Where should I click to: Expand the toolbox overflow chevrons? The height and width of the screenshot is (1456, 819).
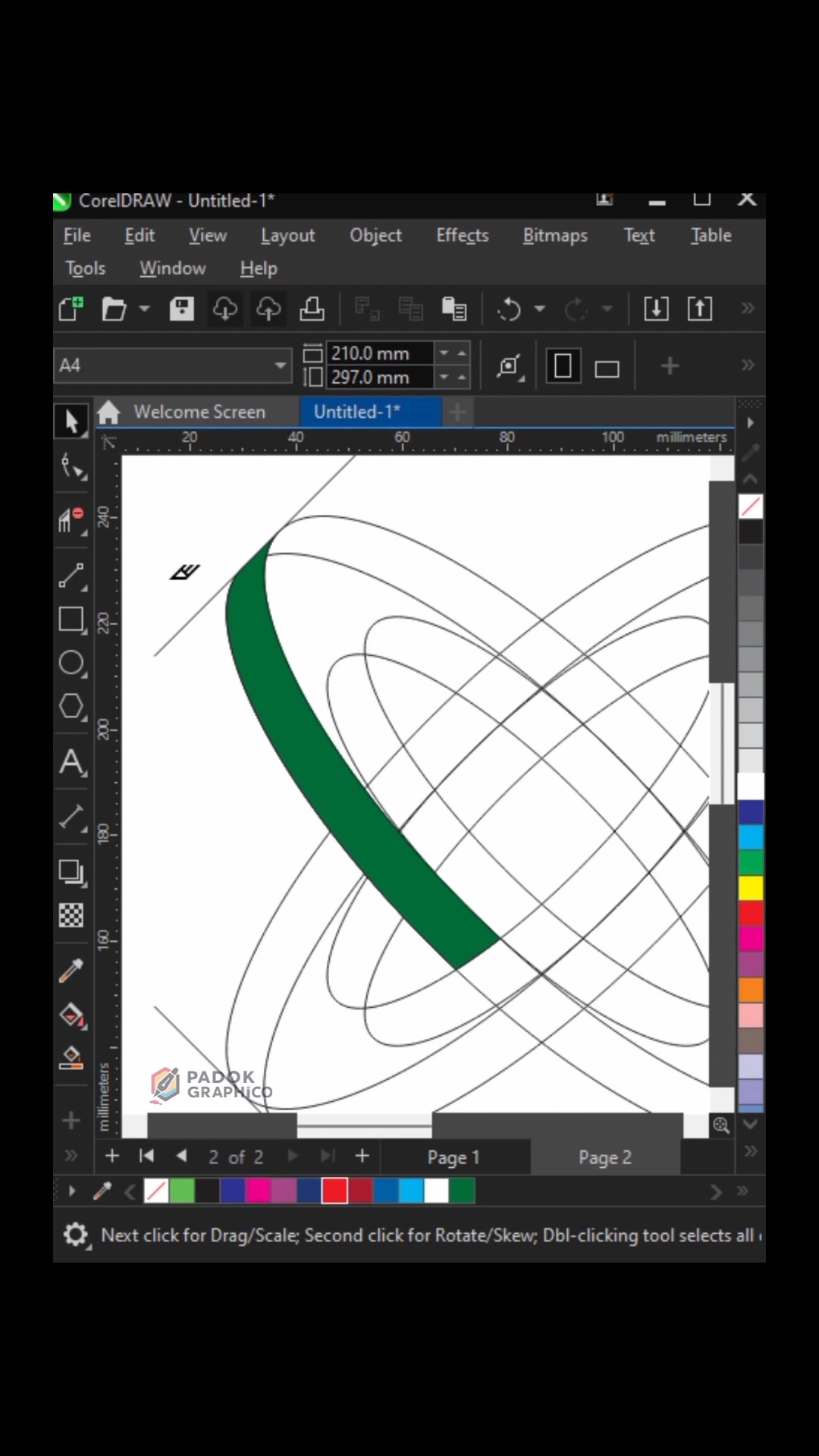pos(71,1156)
